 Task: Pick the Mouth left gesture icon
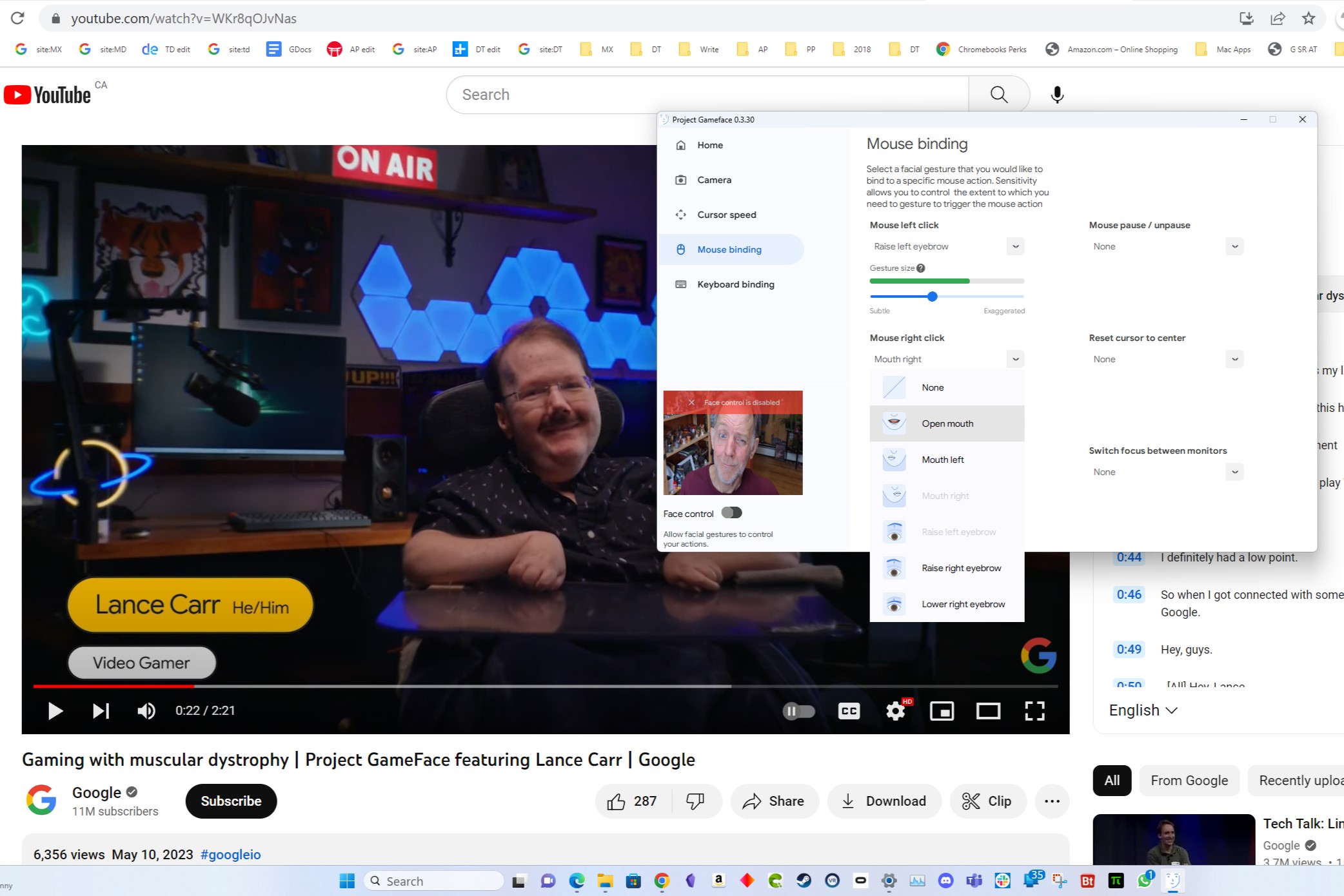[894, 459]
